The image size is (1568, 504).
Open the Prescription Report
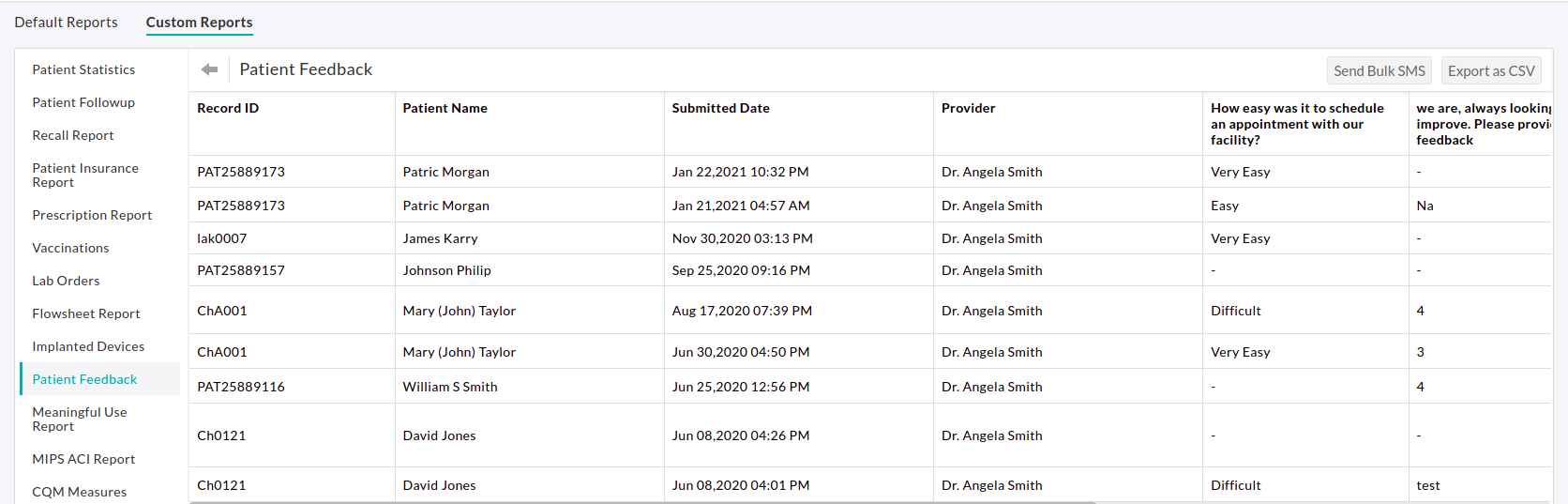(92, 215)
